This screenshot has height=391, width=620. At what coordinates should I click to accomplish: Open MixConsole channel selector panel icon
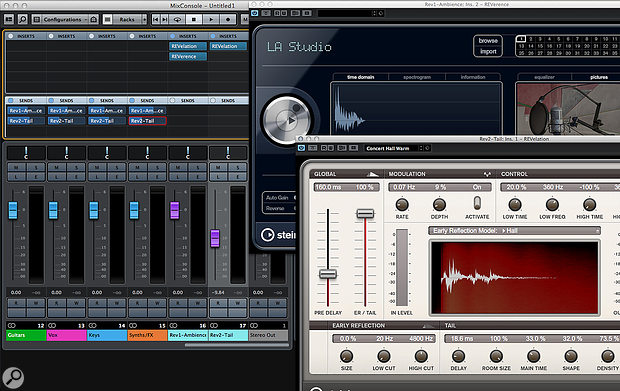click(x=9, y=19)
